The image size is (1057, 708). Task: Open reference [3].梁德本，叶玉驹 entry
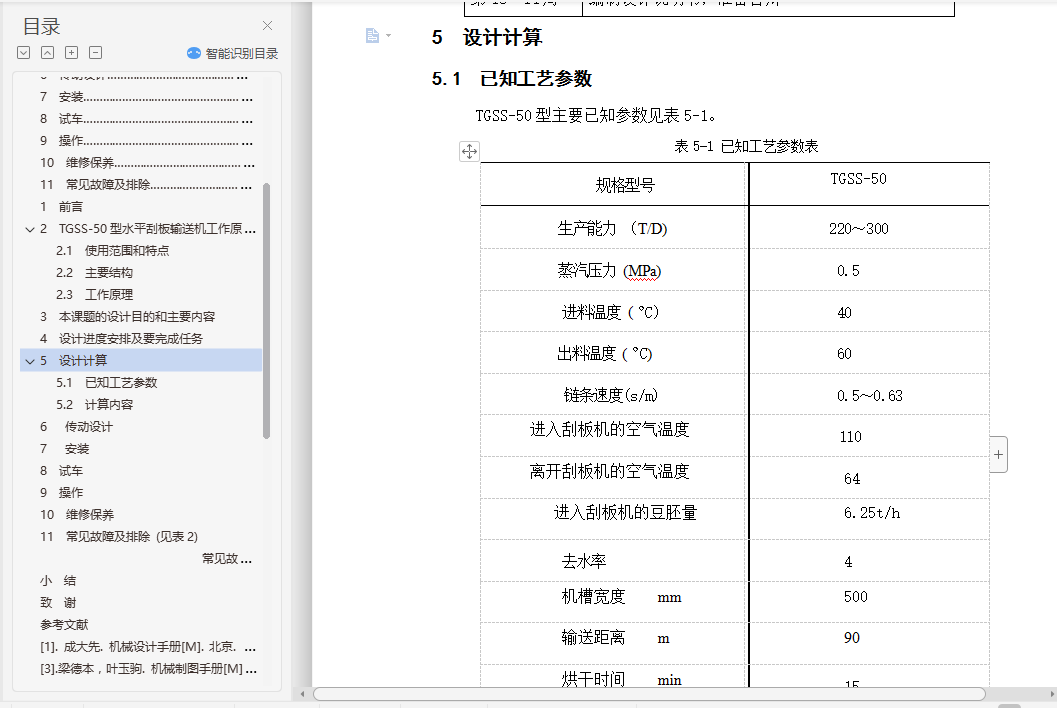pos(148,669)
